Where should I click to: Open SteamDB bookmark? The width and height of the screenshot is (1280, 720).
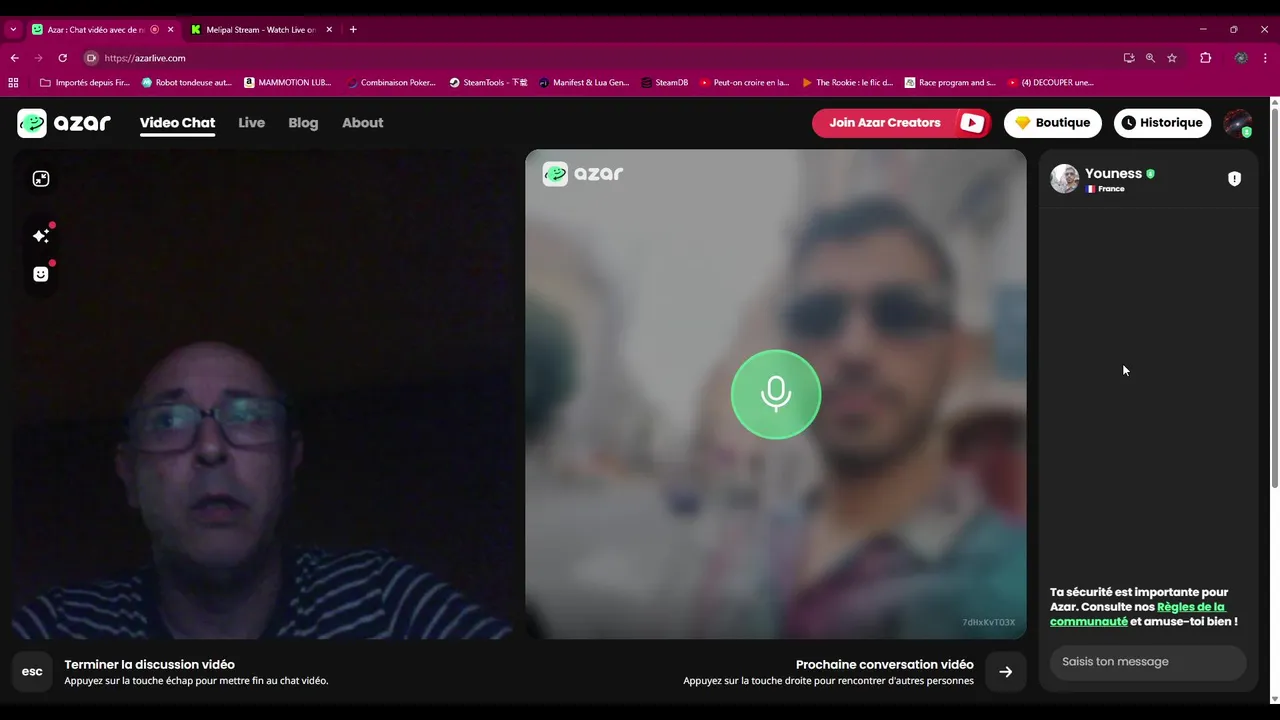point(665,83)
